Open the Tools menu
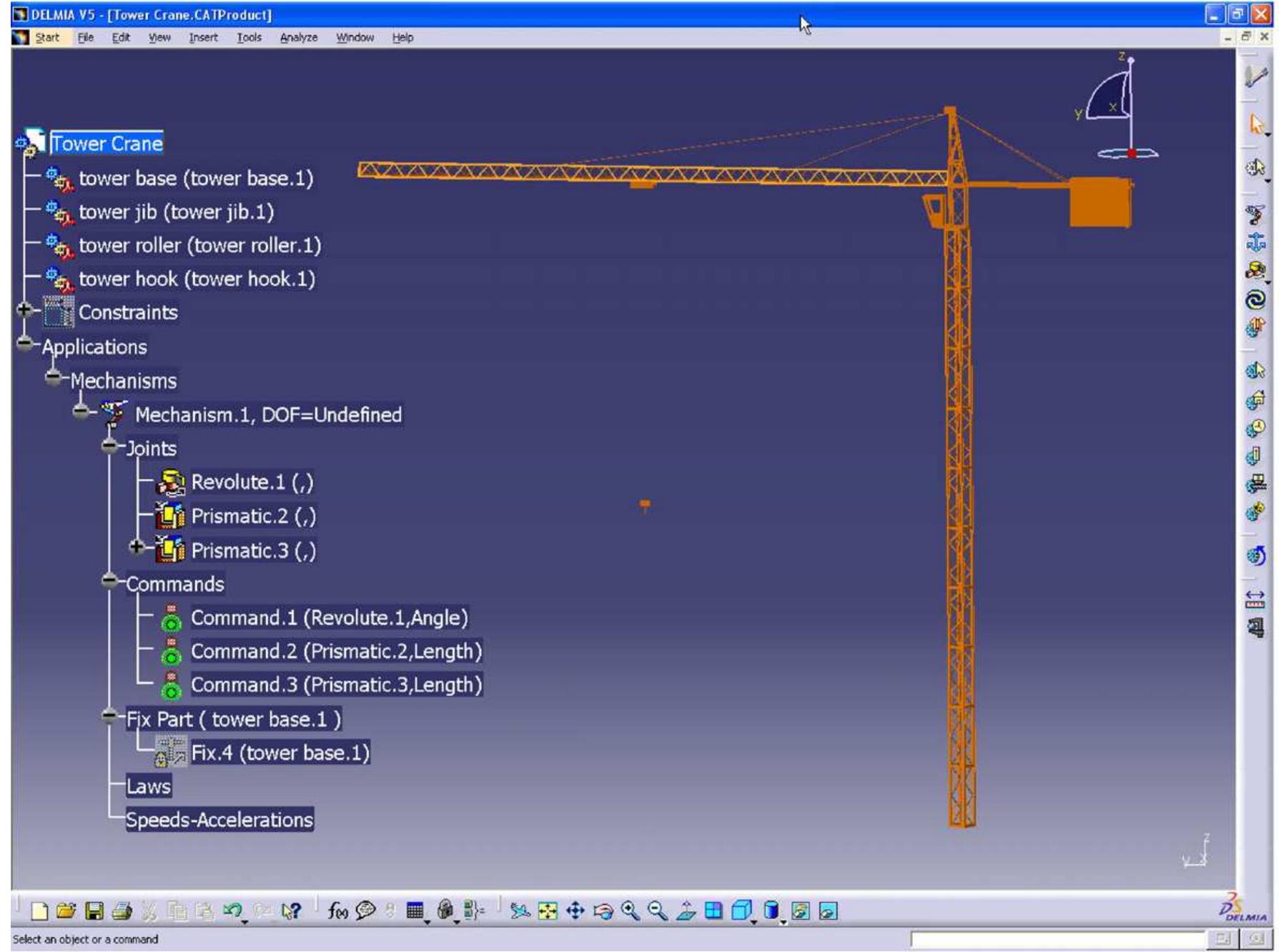1279x952 pixels. 250,37
